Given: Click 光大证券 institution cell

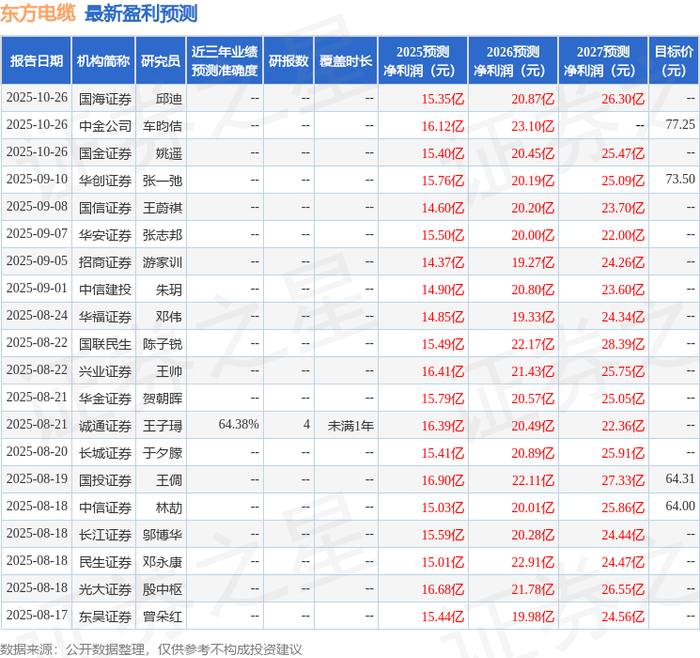Looking at the screenshot, I should (x=105, y=589).
